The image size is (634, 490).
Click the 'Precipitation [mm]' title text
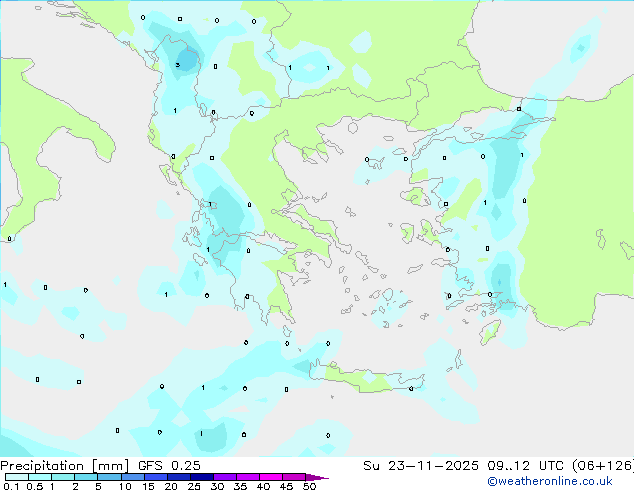pos(65,466)
